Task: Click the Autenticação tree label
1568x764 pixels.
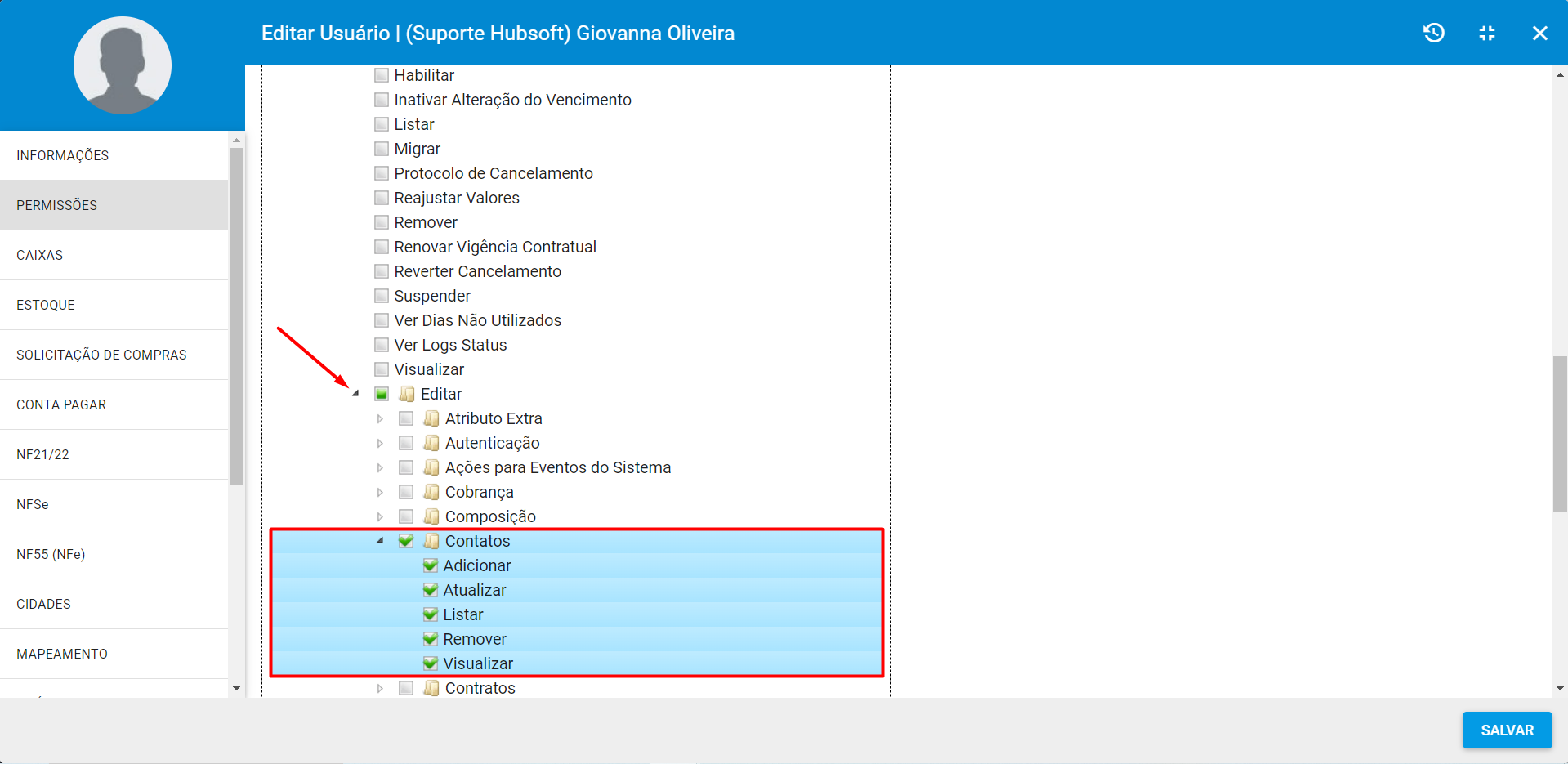Action: (x=493, y=443)
